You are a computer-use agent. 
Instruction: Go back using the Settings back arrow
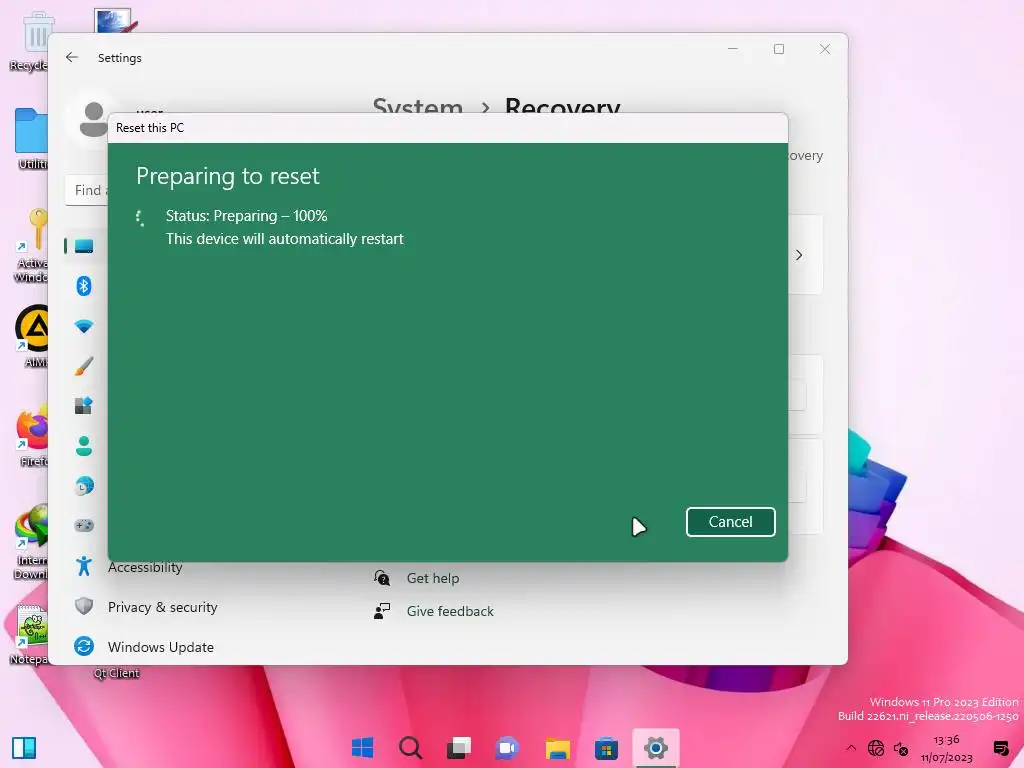point(72,57)
